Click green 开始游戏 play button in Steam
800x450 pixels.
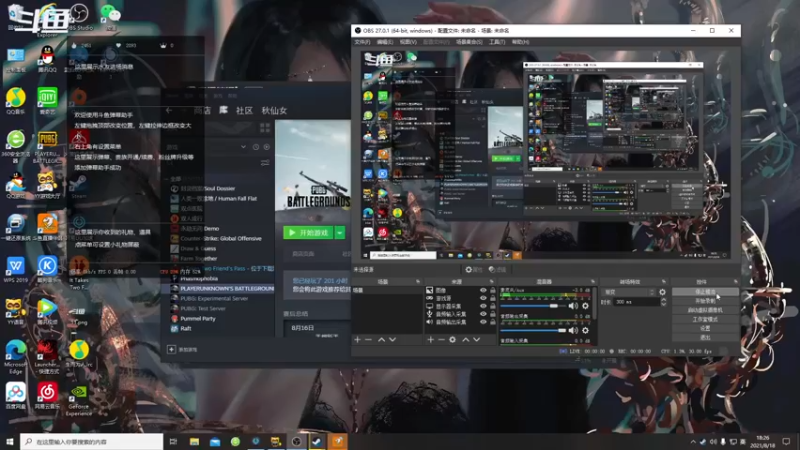(x=308, y=233)
